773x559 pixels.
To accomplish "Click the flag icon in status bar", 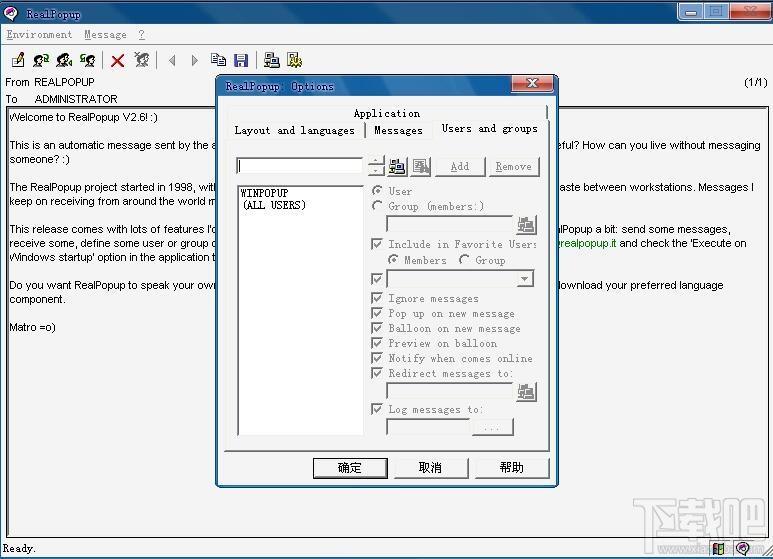I will point(719,548).
